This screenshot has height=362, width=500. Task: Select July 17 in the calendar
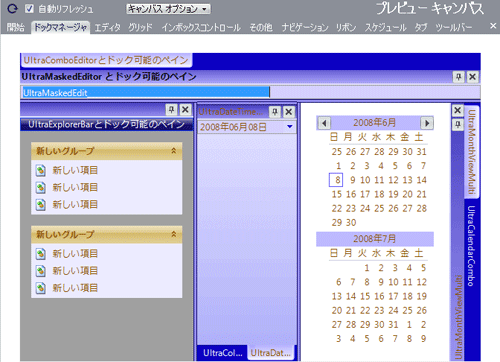click(393, 296)
